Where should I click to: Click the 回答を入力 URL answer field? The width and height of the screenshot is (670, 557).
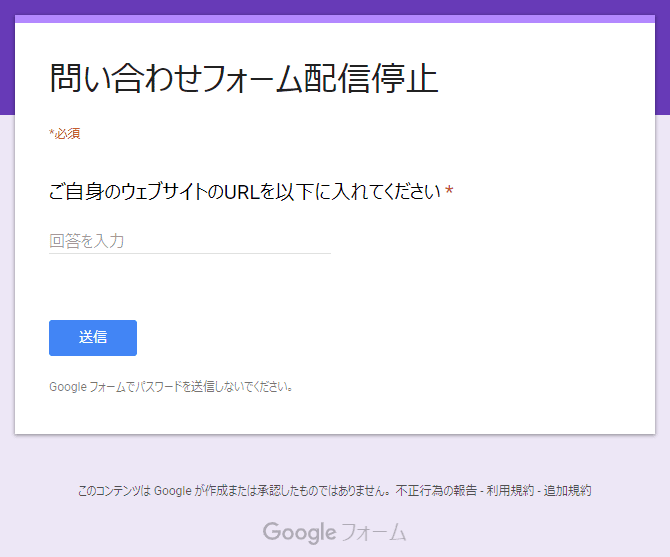click(190, 241)
